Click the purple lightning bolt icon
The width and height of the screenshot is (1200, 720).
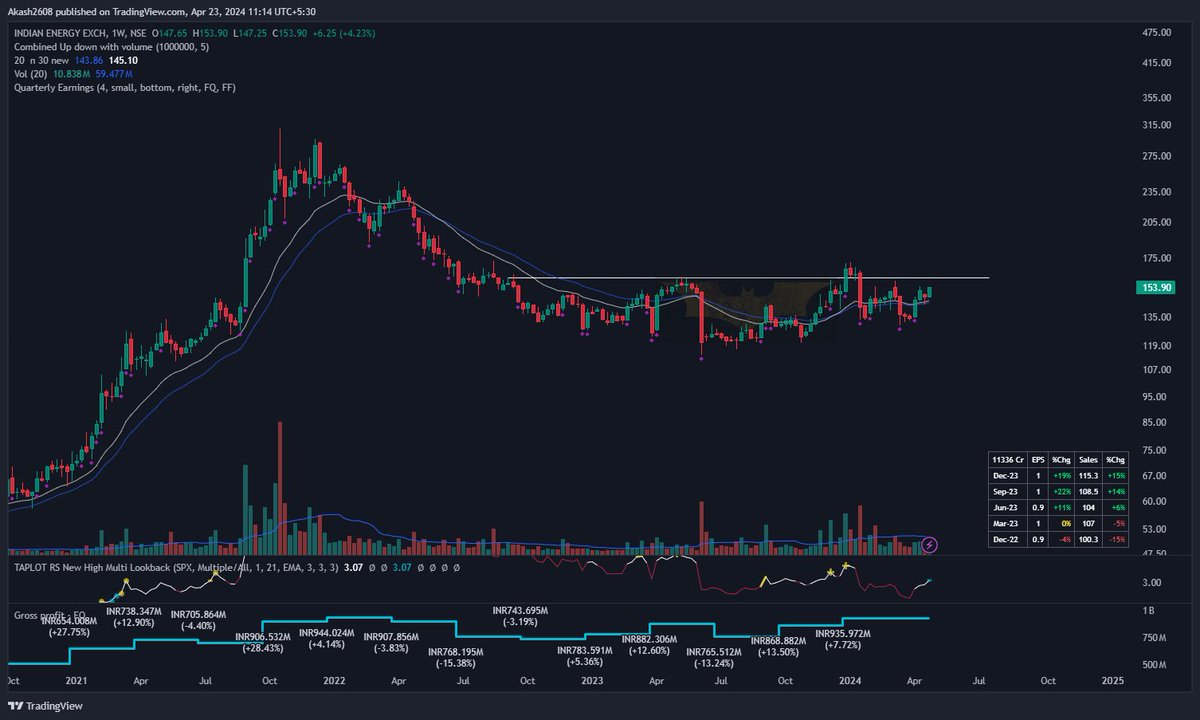[x=930, y=545]
